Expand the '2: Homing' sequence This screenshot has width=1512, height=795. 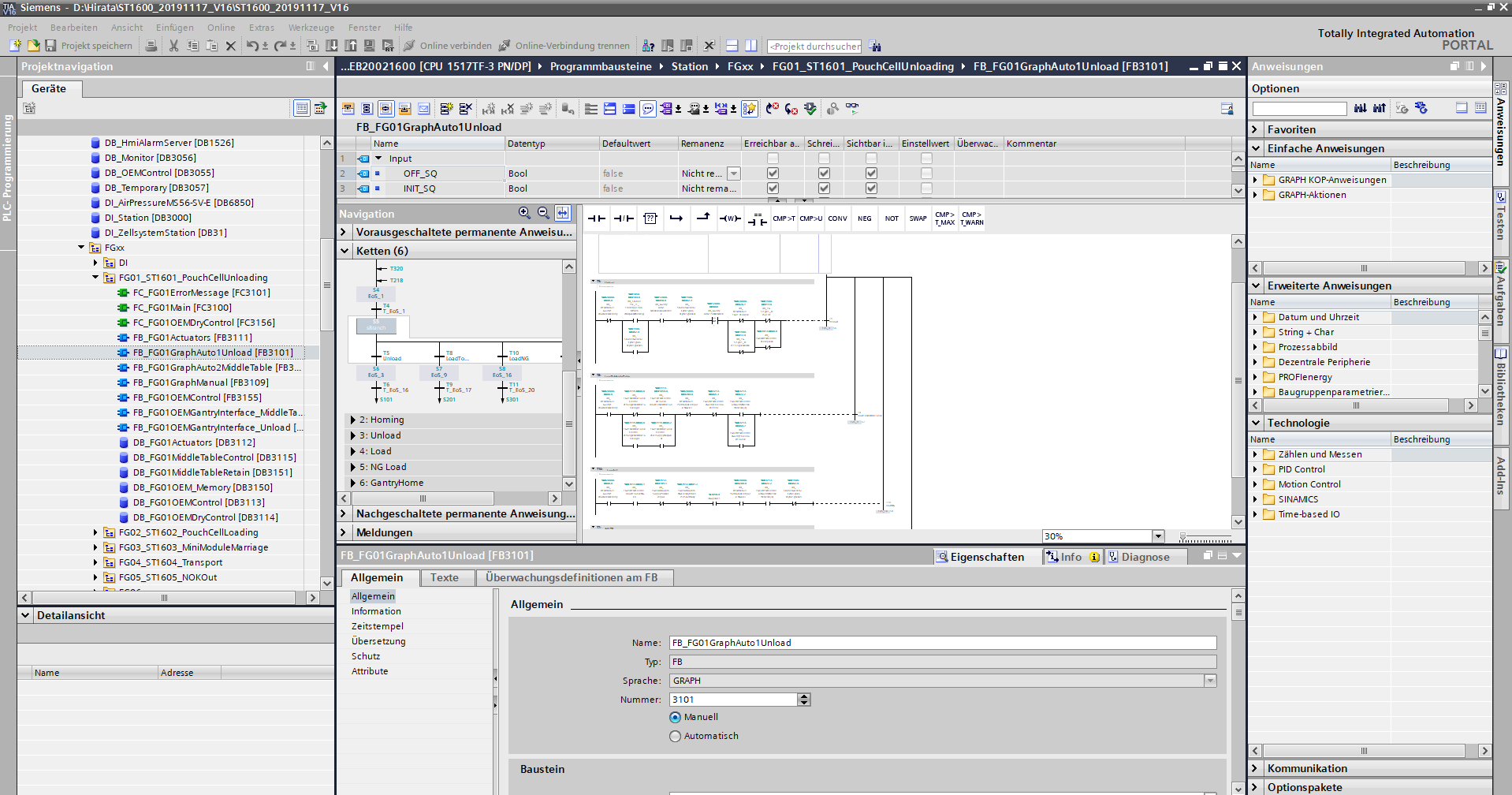353,420
